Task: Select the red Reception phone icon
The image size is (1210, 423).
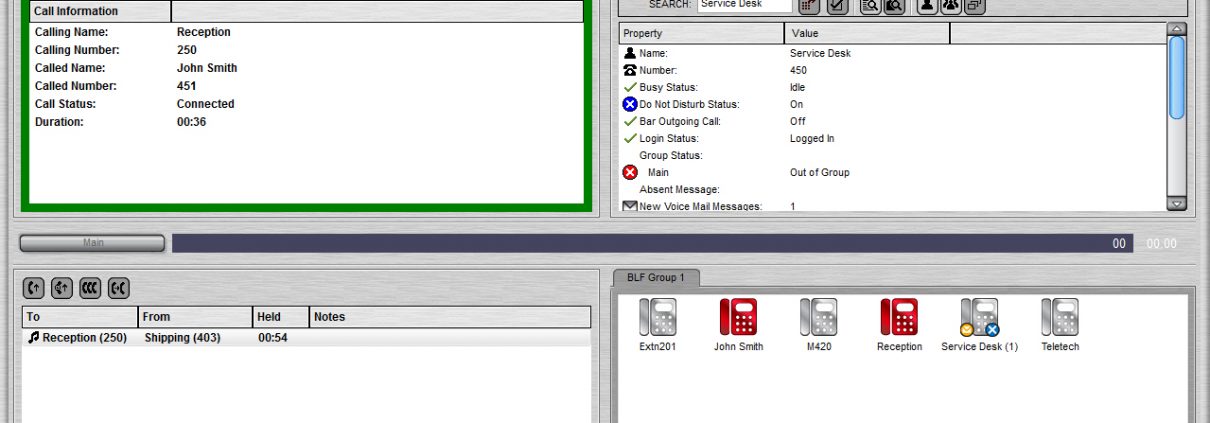Action: pyautogui.click(x=899, y=318)
